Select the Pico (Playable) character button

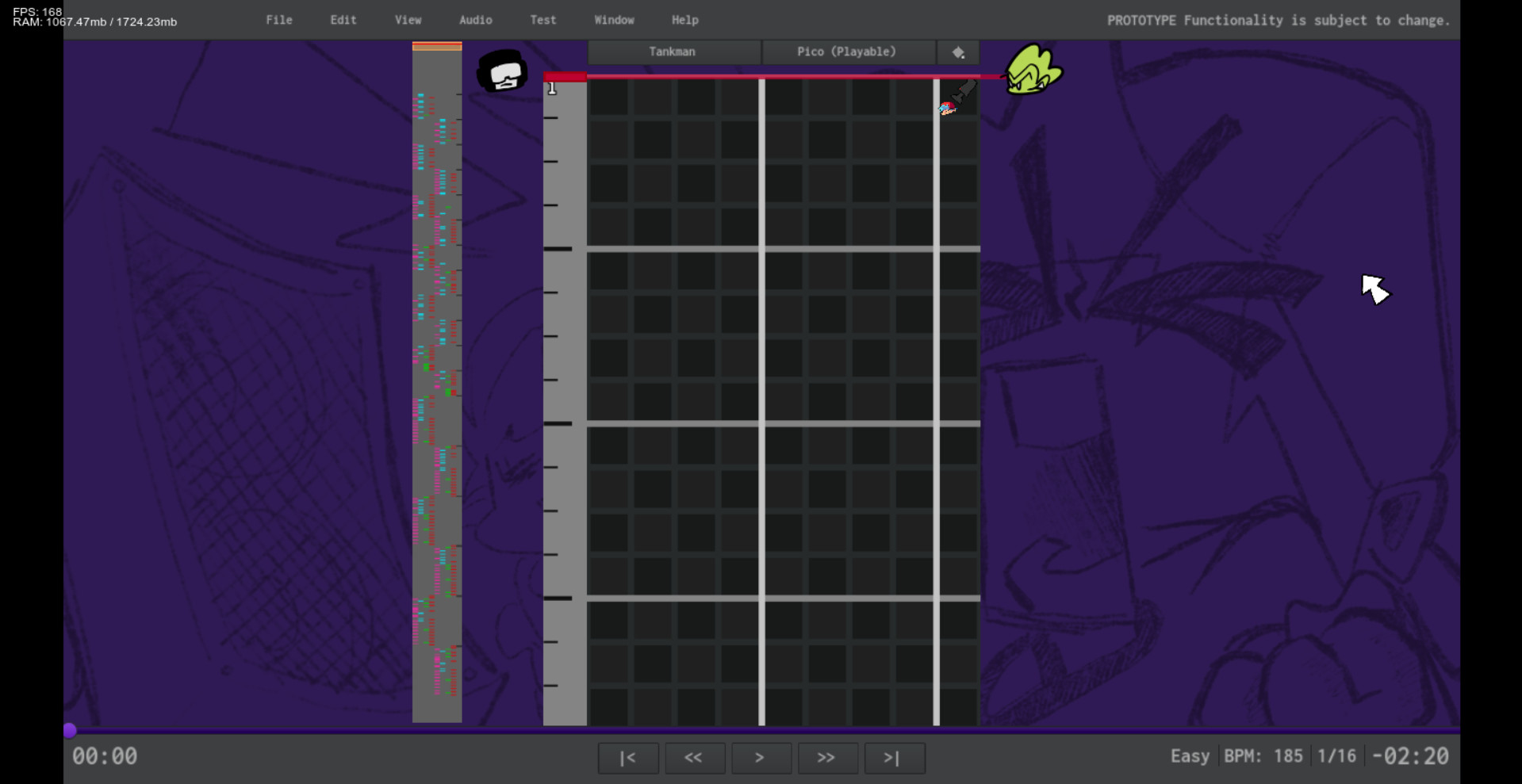tap(848, 52)
